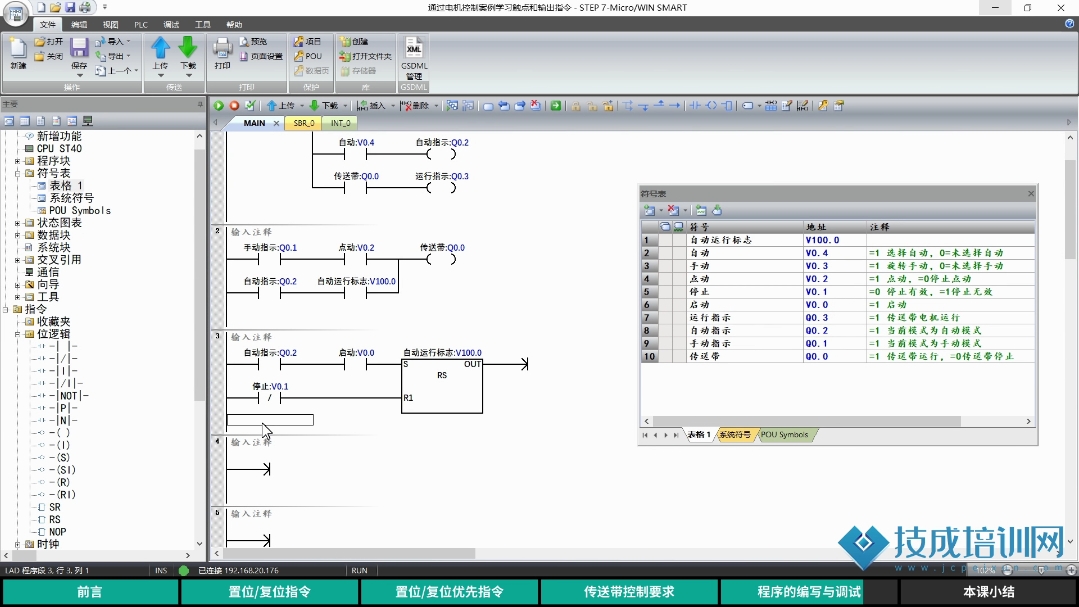Switch to the SBR_0 editor tab
The image size is (1079, 607).
tap(304, 123)
